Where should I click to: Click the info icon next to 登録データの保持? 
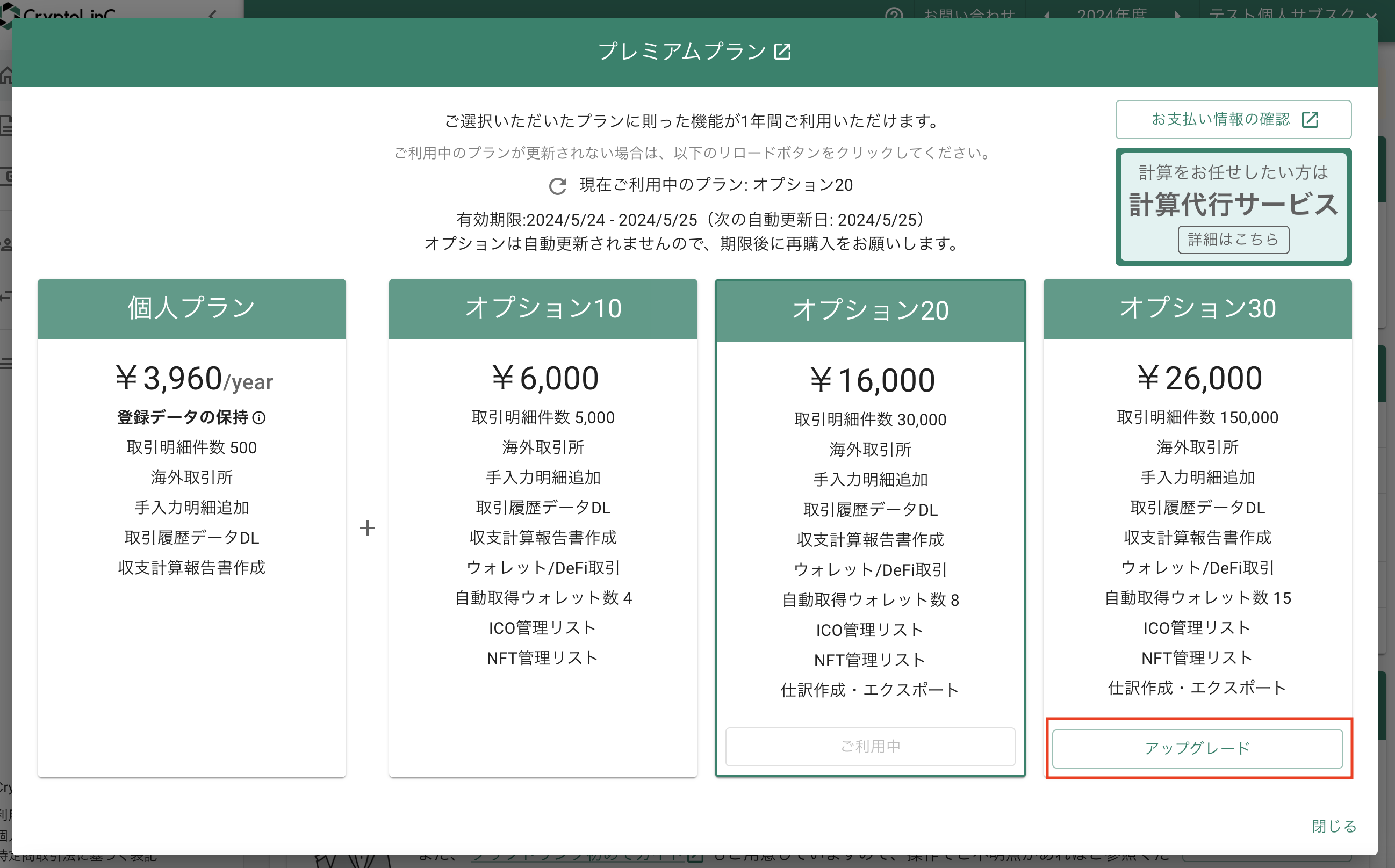(259, 418)
